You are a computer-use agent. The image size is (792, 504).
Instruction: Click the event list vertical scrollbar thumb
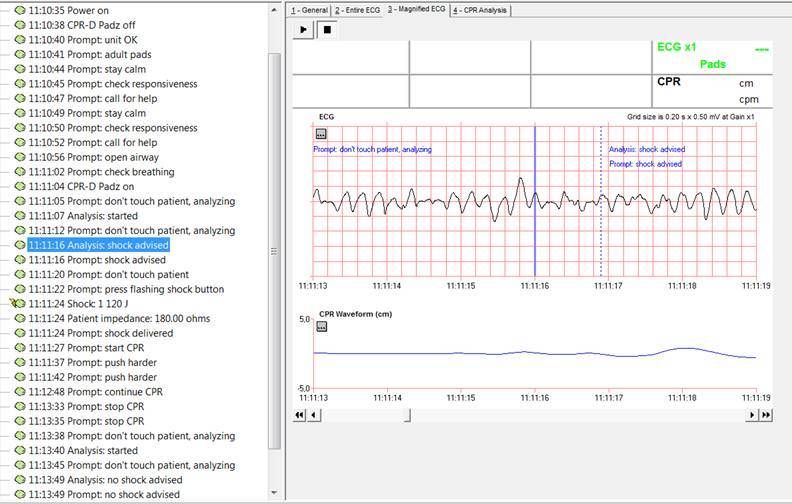[274, 250]
